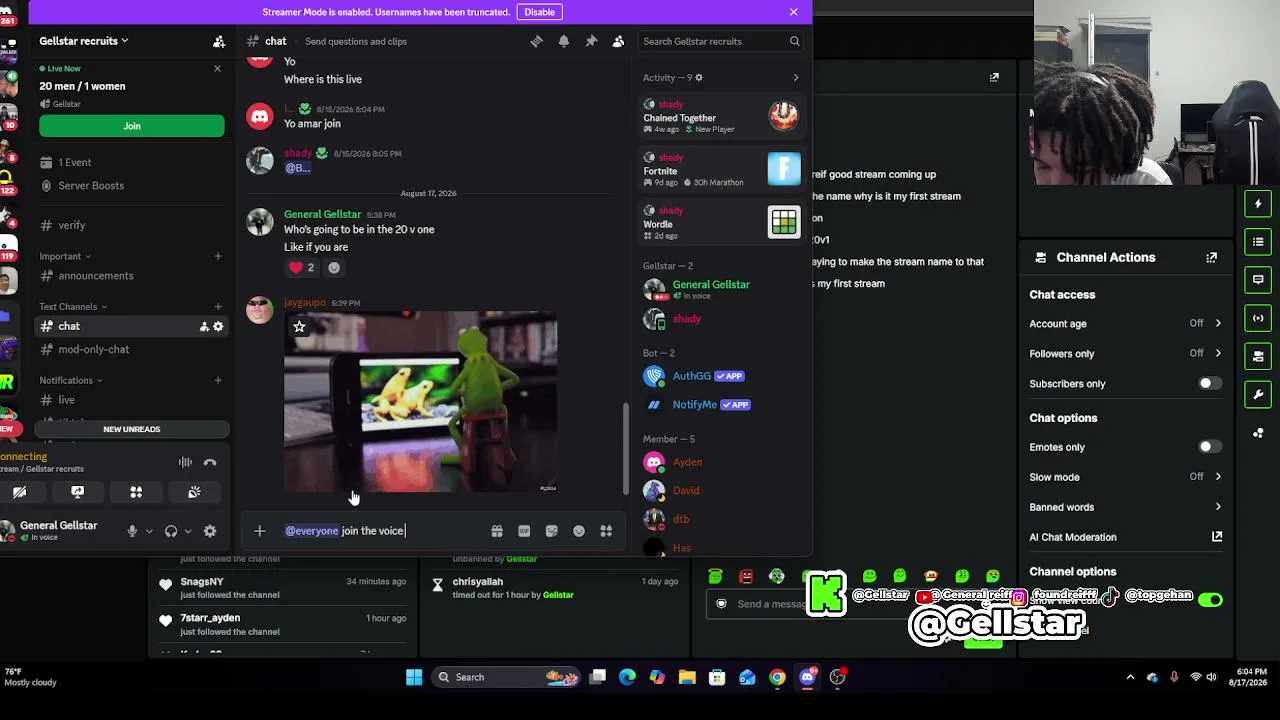1280x720 pixels.
Task: Open Slow mode setting chevron
Action: pos(1218,477)
